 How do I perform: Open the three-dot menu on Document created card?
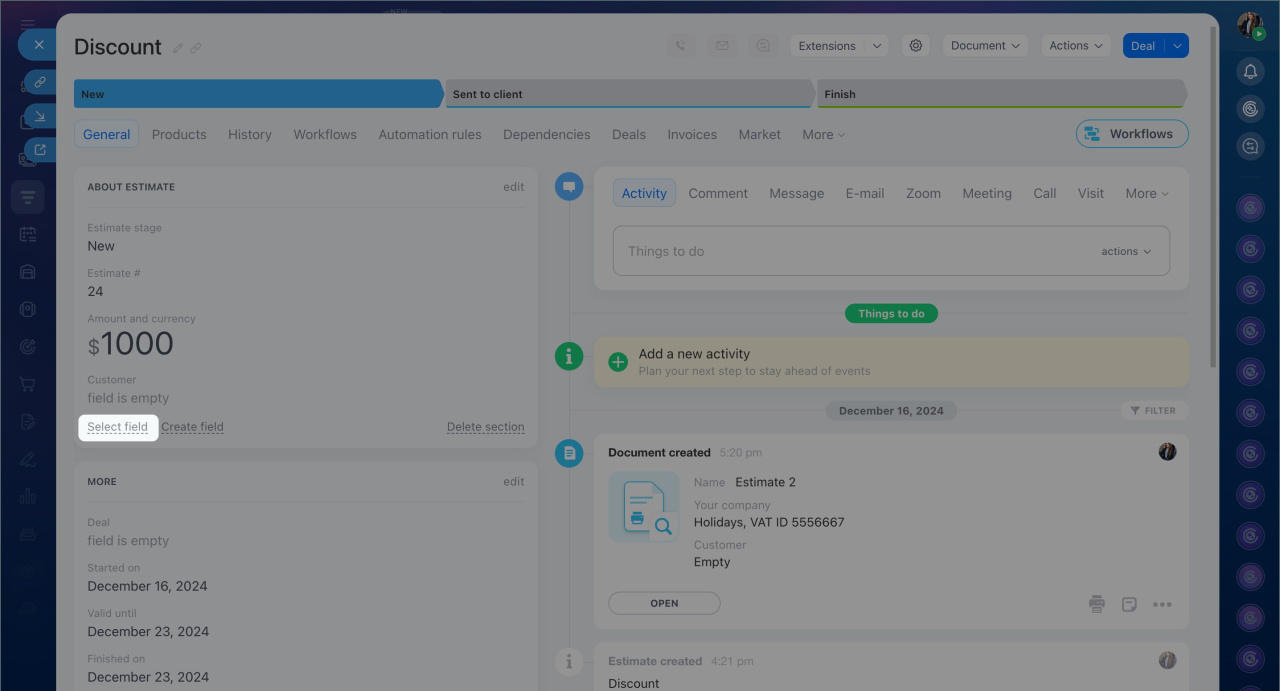point(1161,604)
